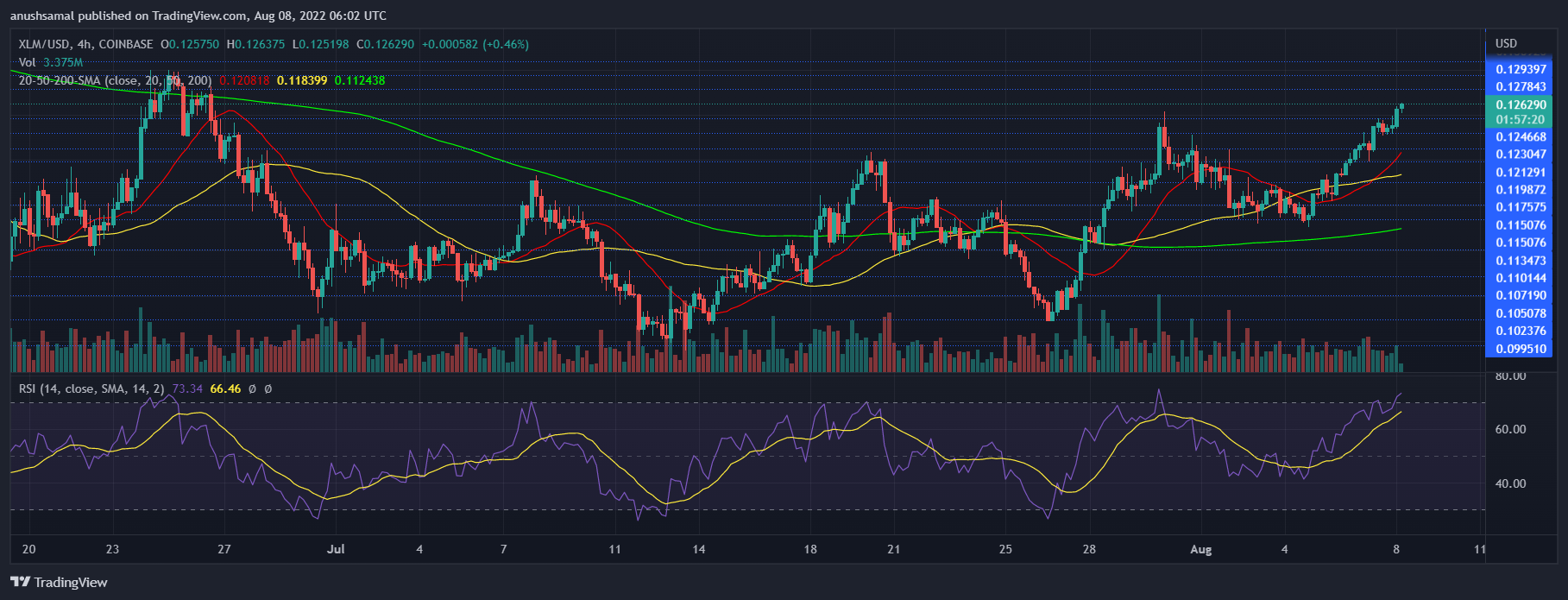
Task: Click the date 14 on time axis
Action: (x=699, y=549)
